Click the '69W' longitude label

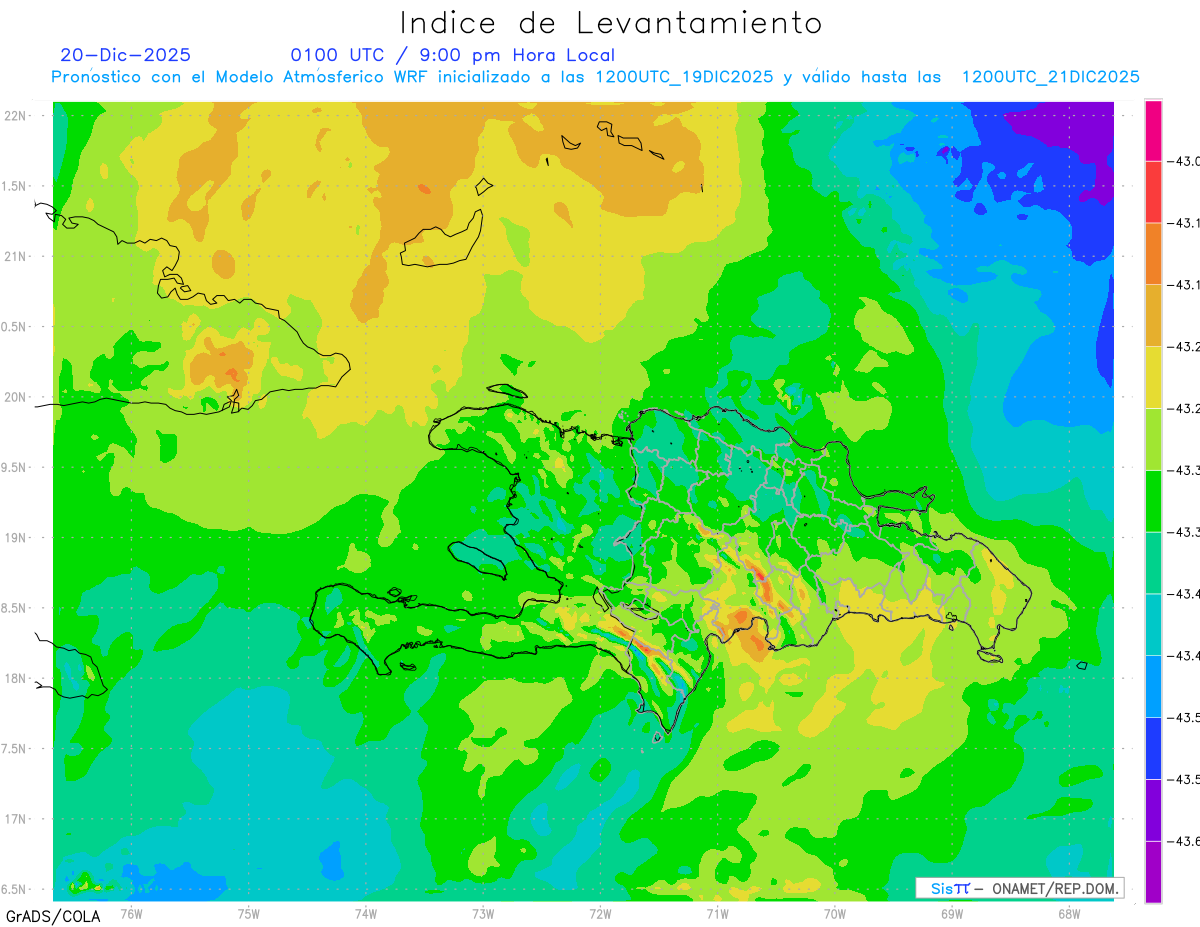pos(952,913)
